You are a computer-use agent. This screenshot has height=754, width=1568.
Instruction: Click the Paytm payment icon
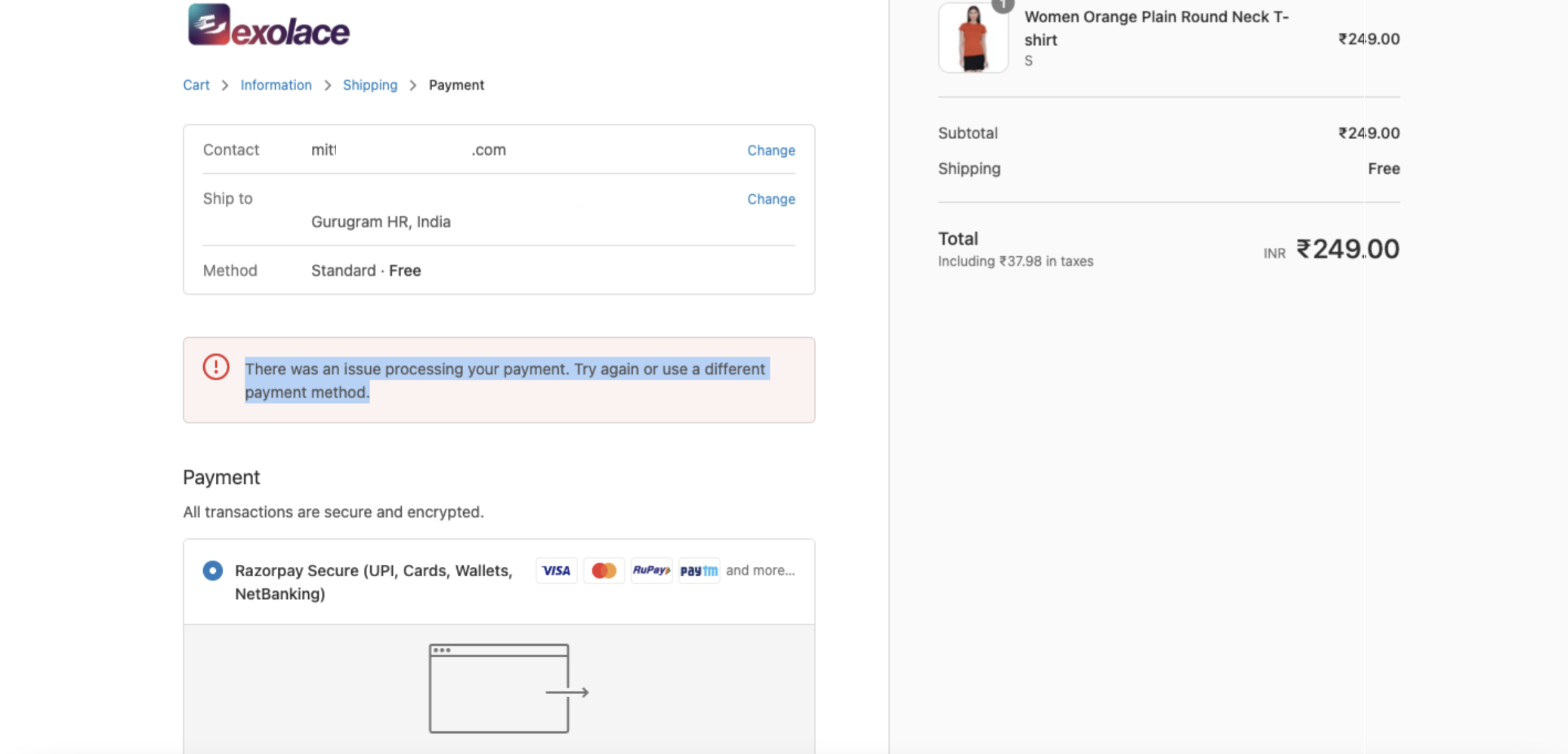click(x=699, y=571)
